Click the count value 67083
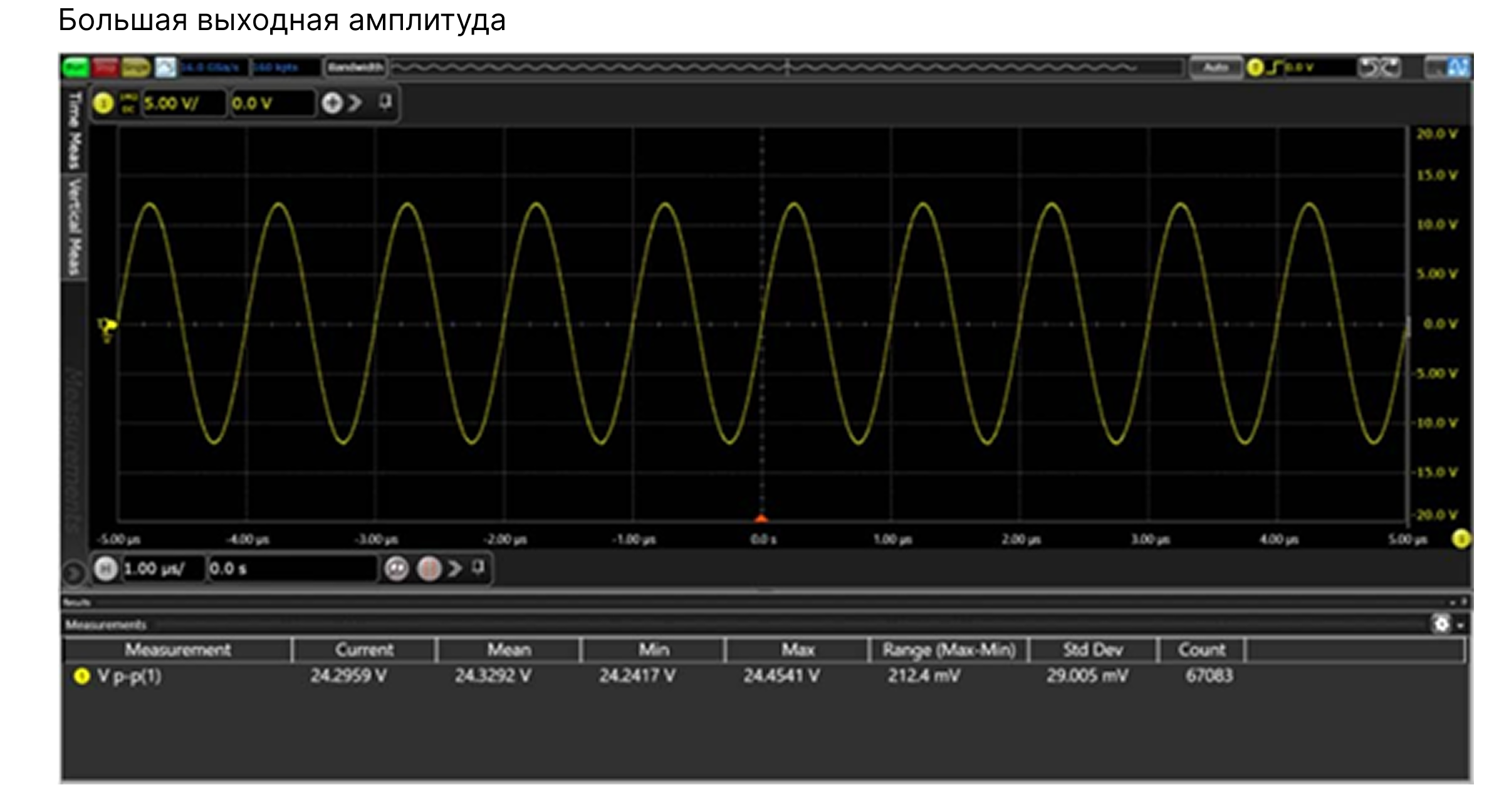 [x=1209, y=676]
